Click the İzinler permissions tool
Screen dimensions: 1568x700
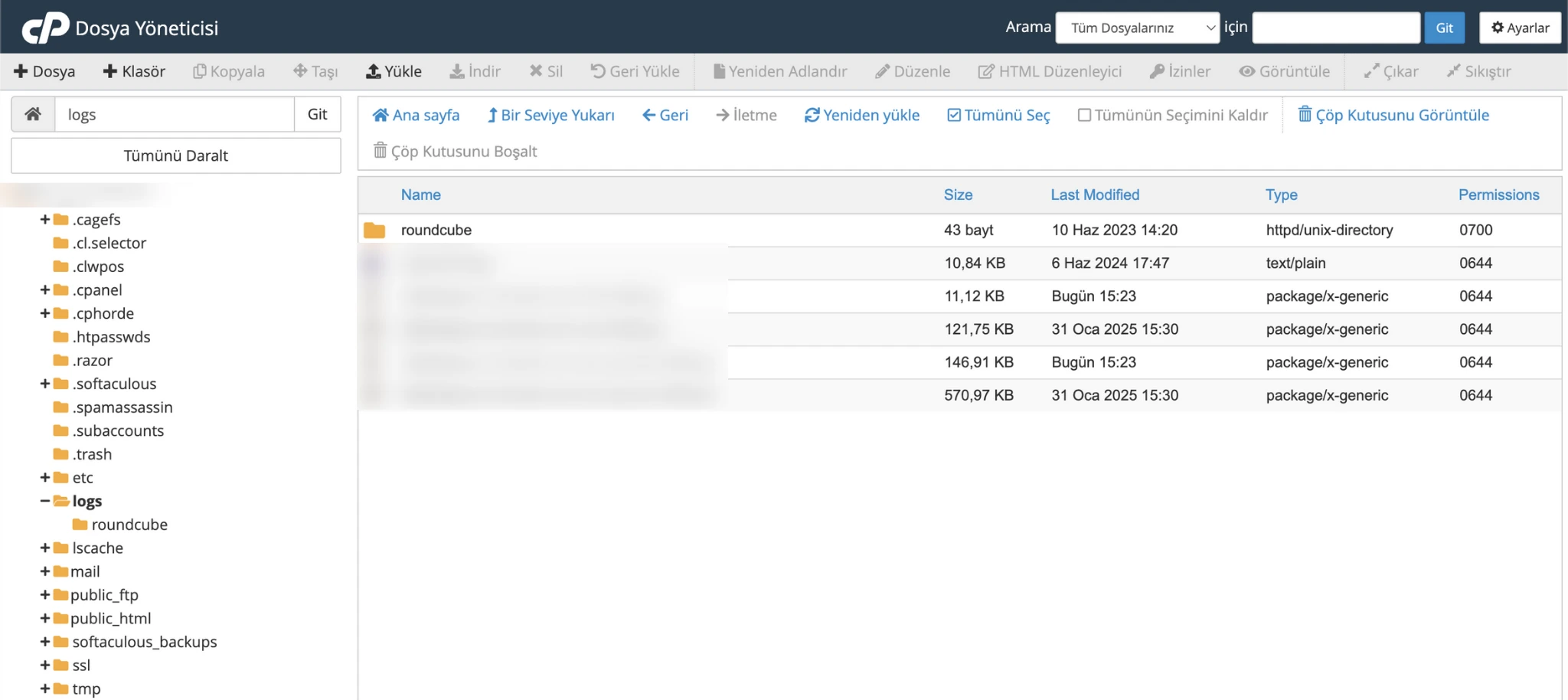point(1180,71)
